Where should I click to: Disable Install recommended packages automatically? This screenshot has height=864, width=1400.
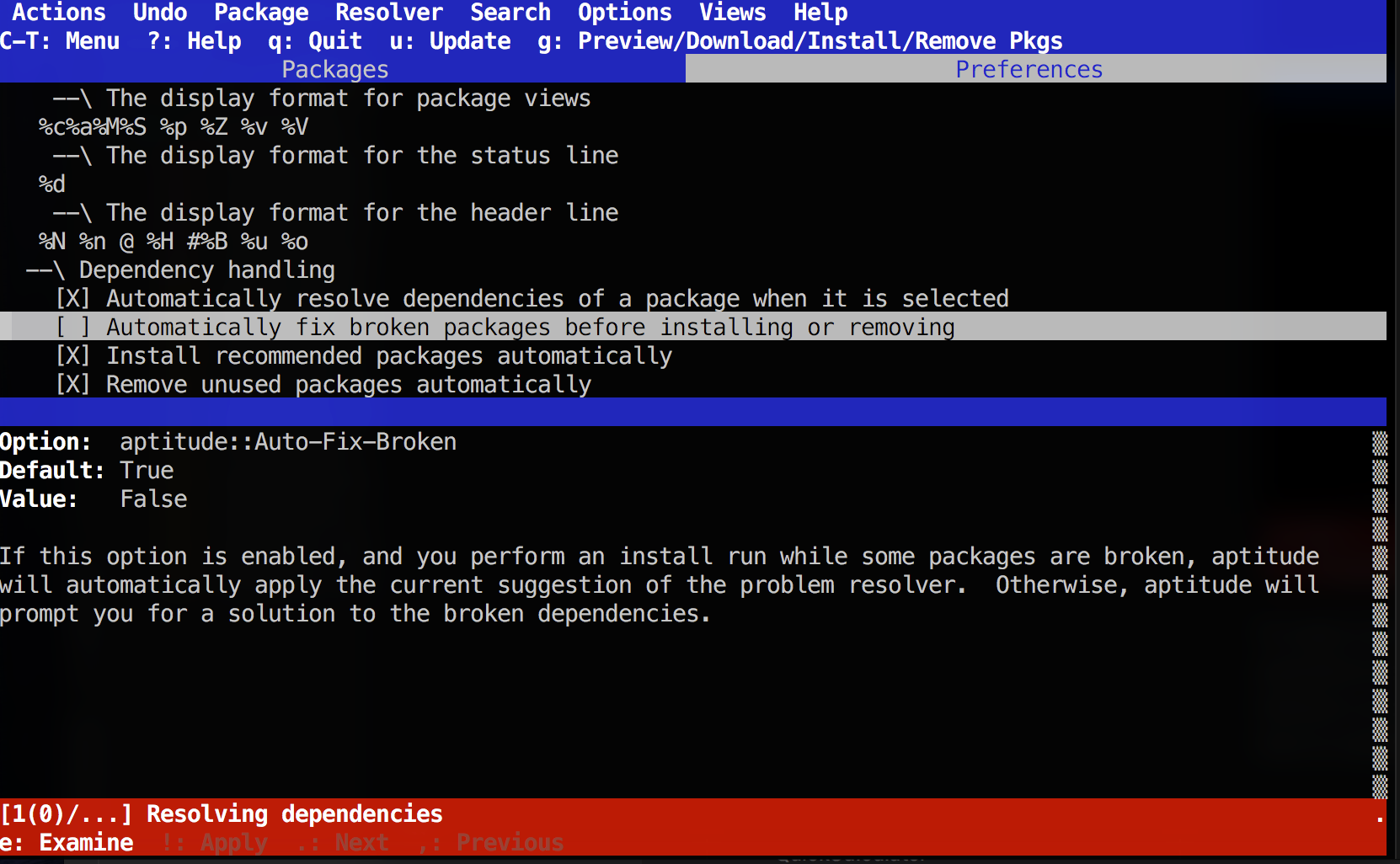point(72,356)
